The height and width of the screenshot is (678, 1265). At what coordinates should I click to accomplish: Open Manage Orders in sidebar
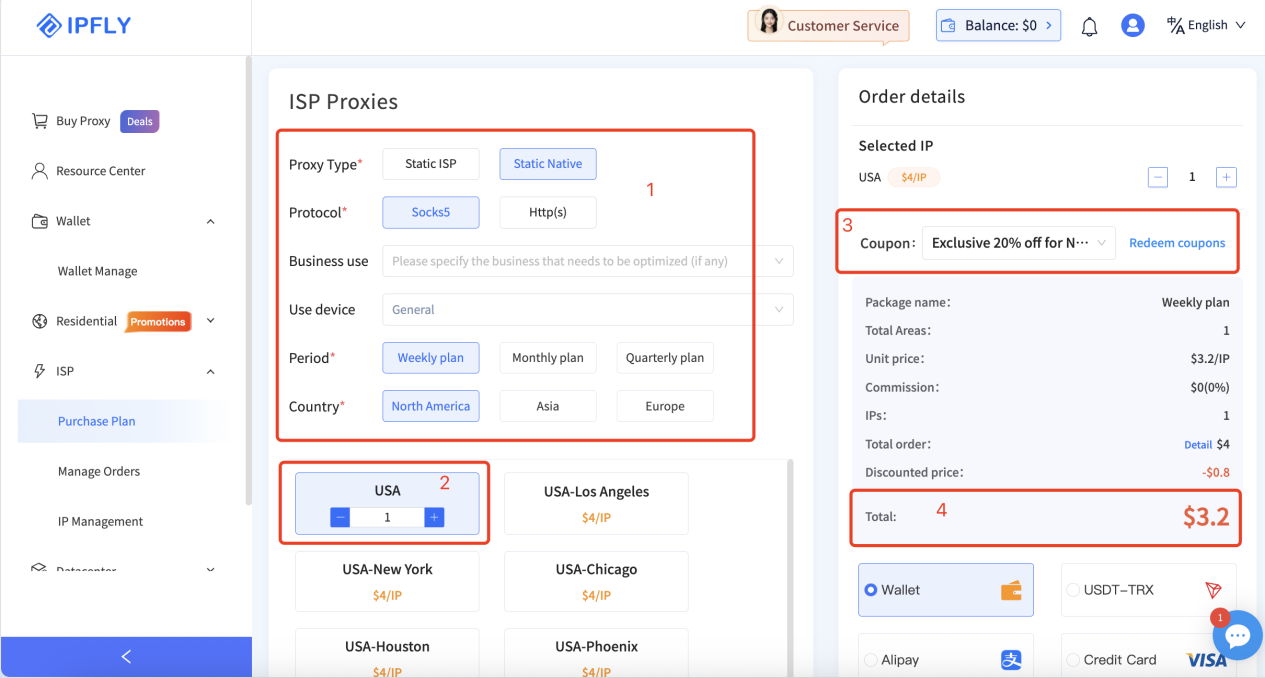point(99,471)
